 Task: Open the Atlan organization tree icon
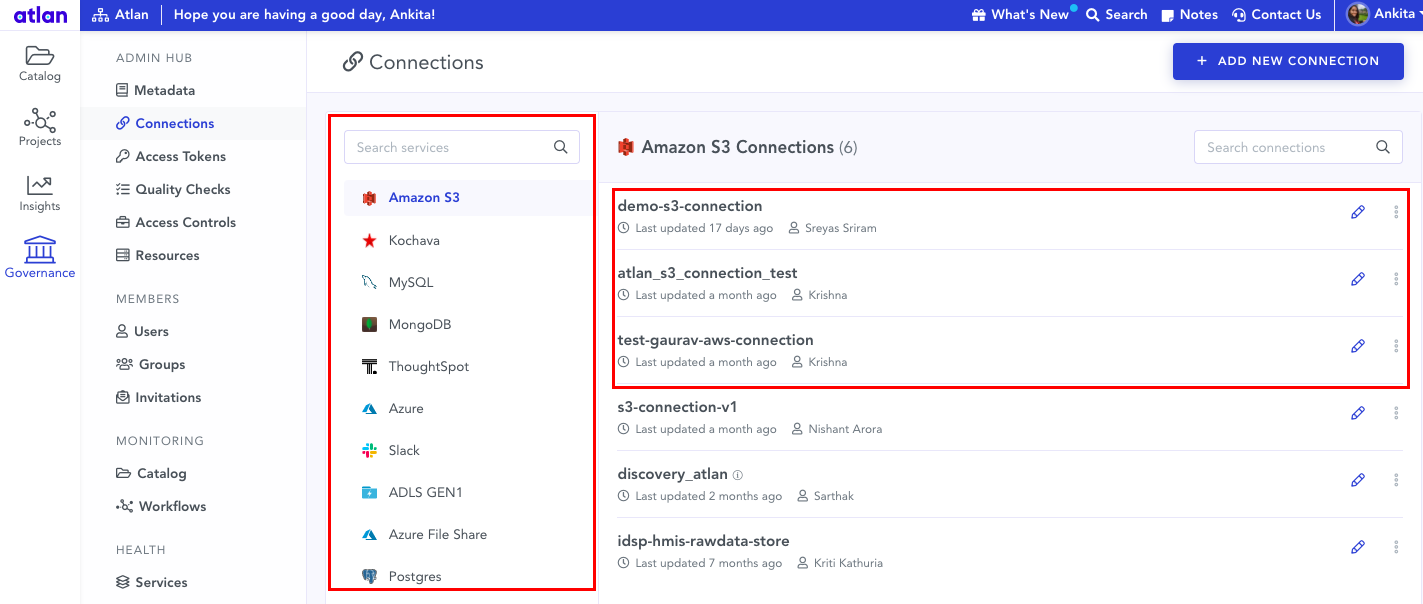point(100,15)
